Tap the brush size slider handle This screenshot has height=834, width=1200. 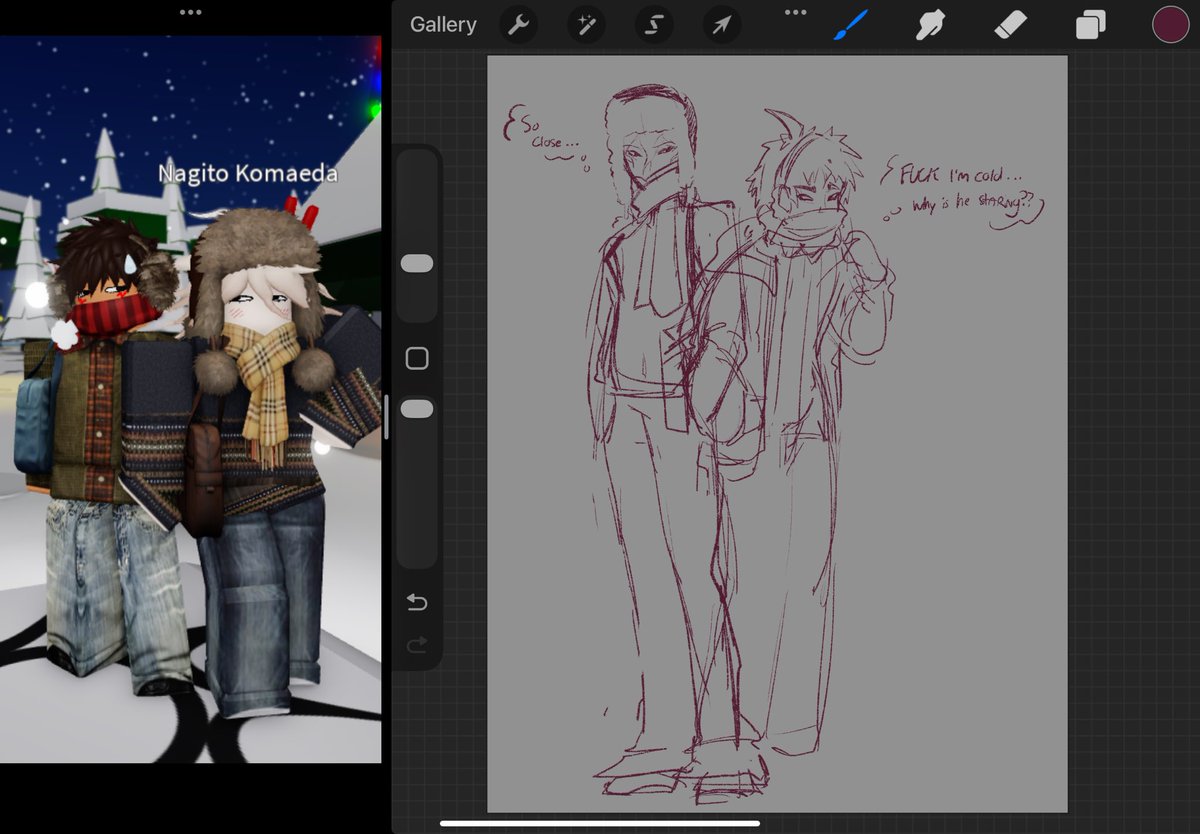[417, 264]
